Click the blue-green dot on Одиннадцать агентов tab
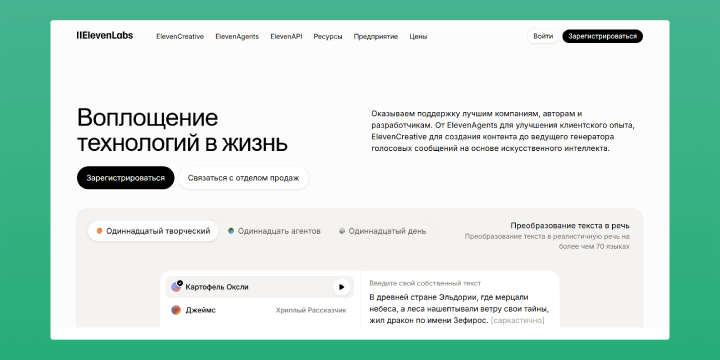Image resolution: width=720 pixels, height=360 pixels. (231, 231)
